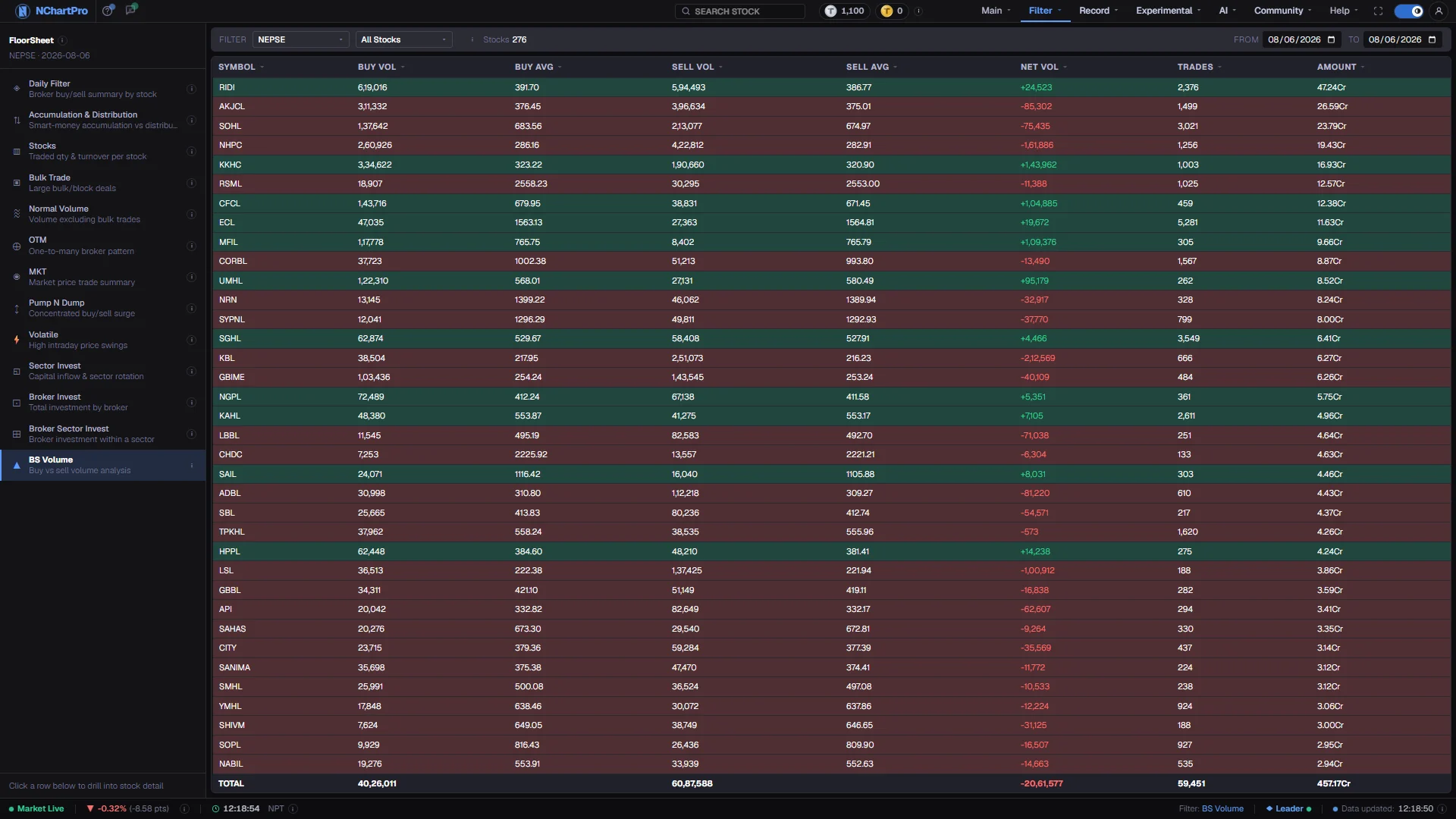Open the Main menu
The image size is (1456, 819).
[996, 11]
